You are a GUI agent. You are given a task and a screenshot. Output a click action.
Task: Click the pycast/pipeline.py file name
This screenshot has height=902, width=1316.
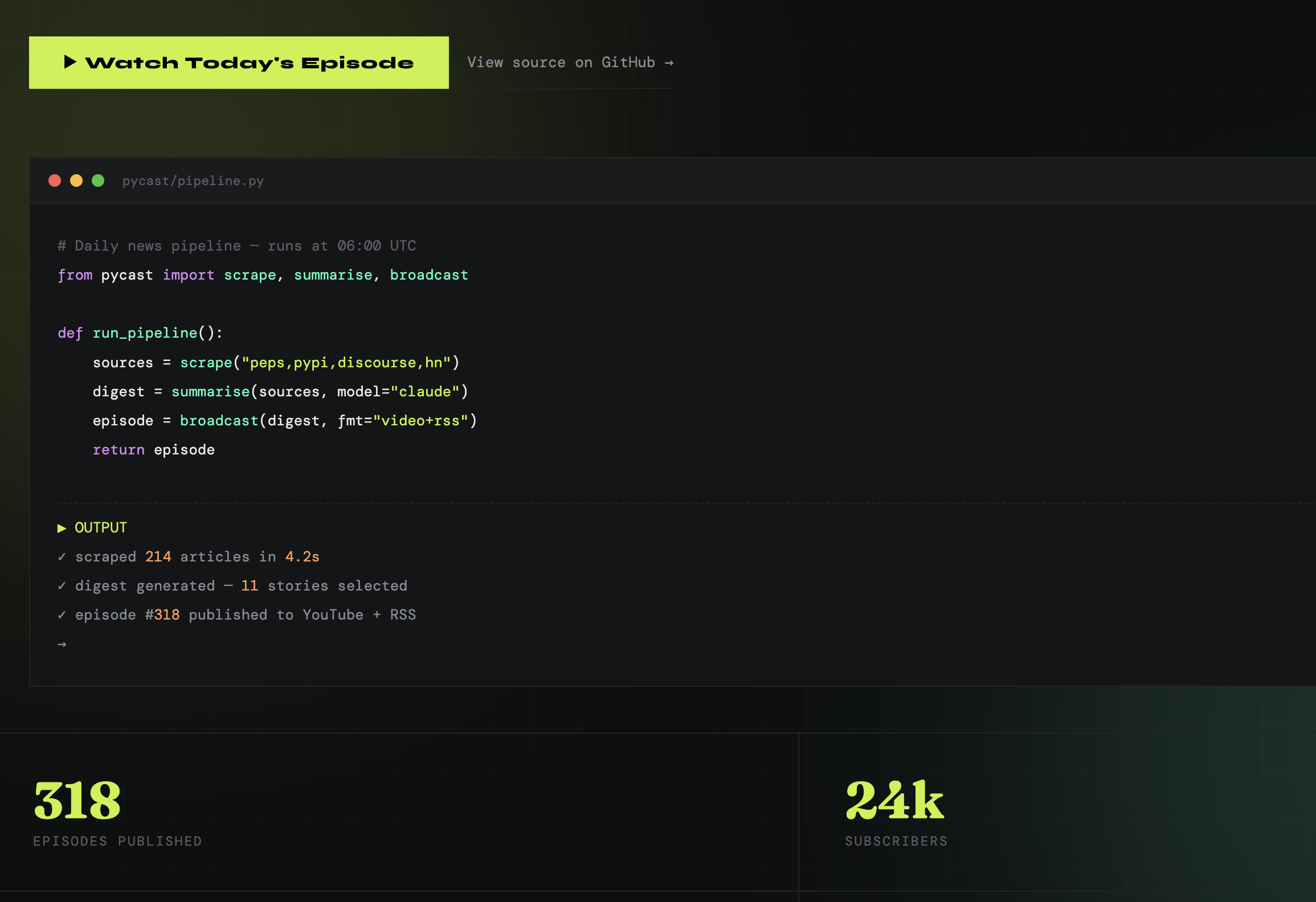[x=193, y=181]
